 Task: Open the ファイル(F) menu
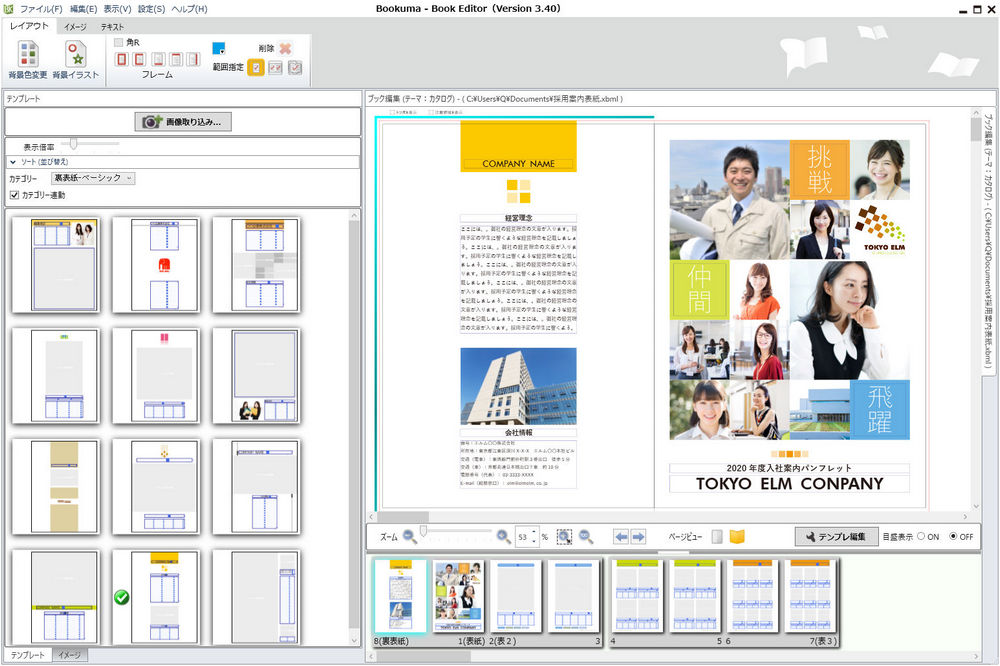(40, 9)
